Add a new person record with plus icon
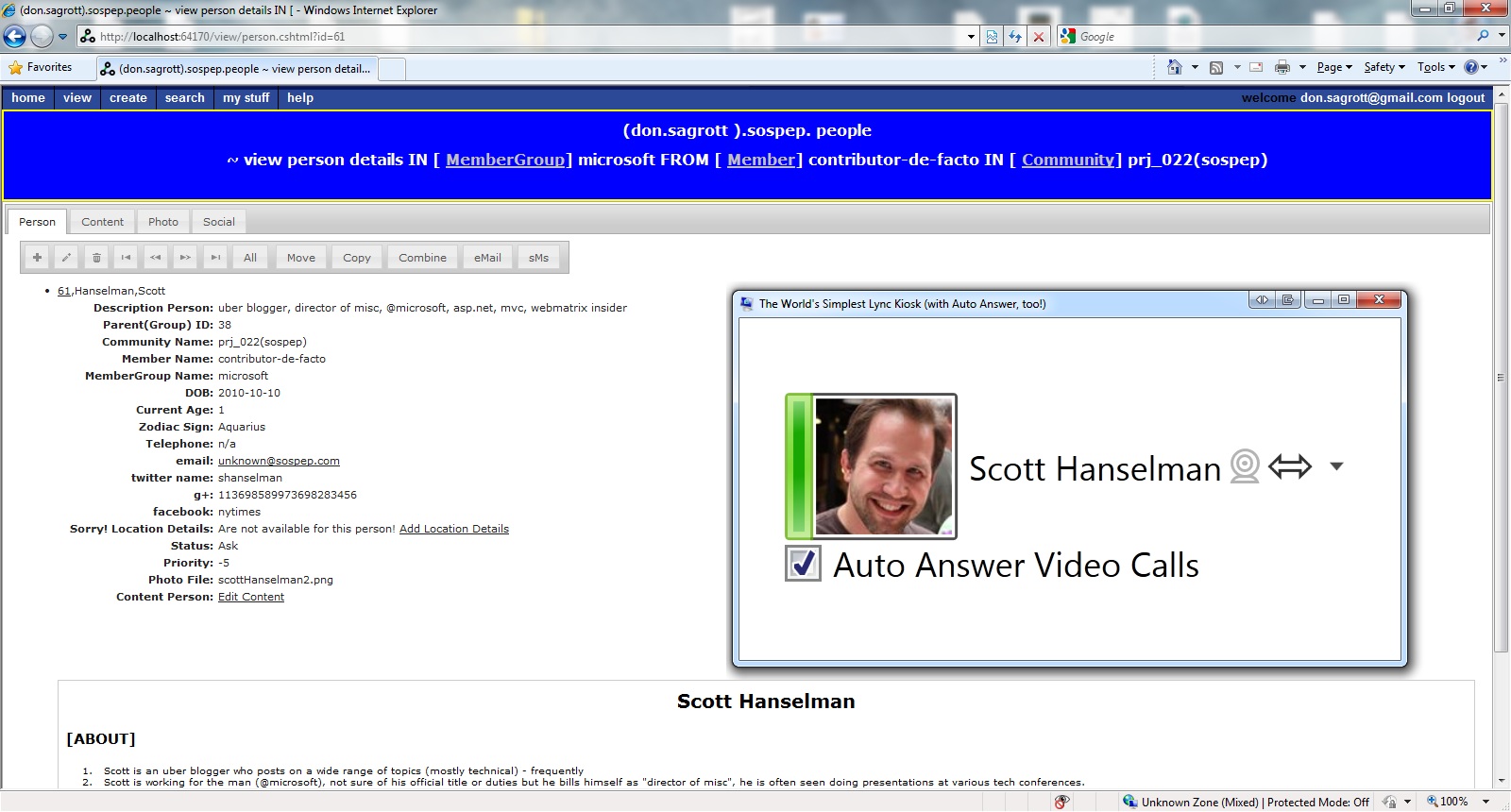 [37, 258]
